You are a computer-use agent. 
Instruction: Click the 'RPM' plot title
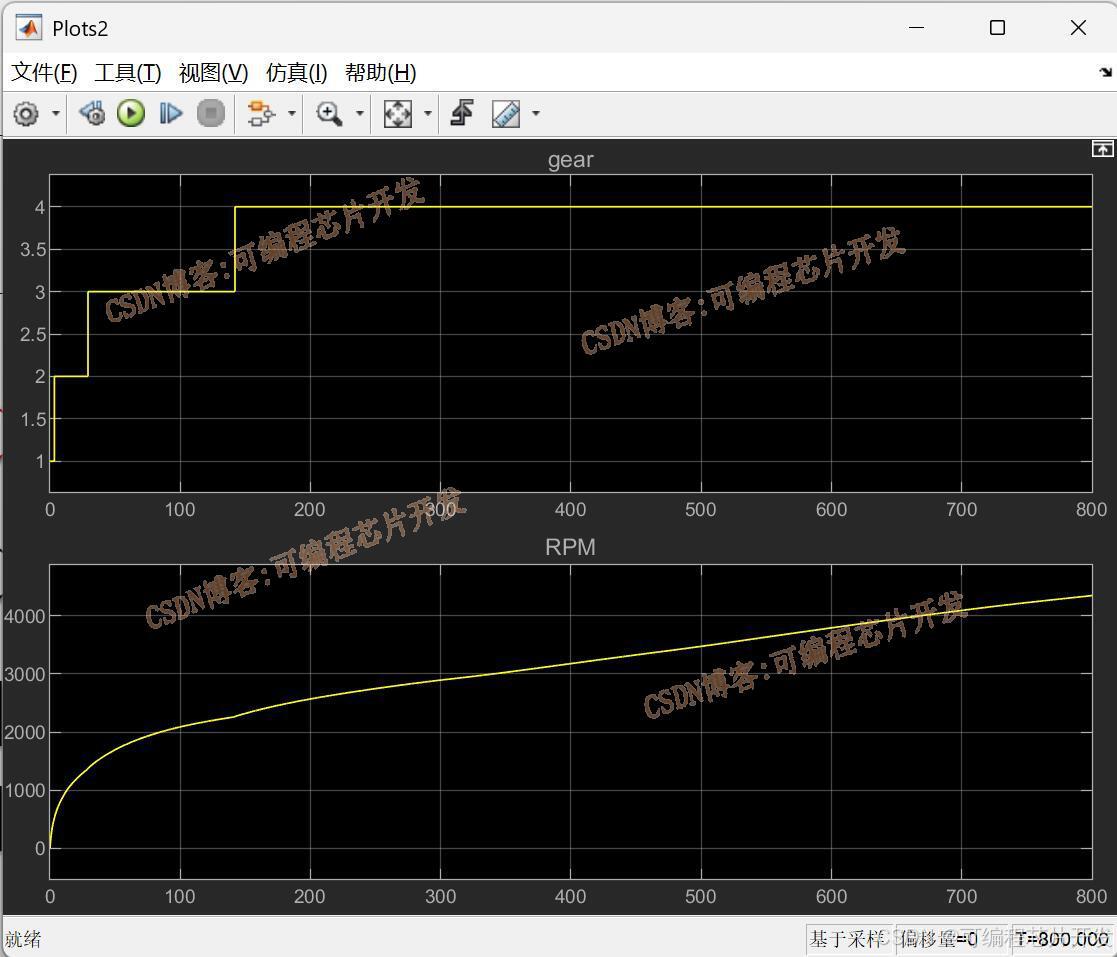point(570,547)
